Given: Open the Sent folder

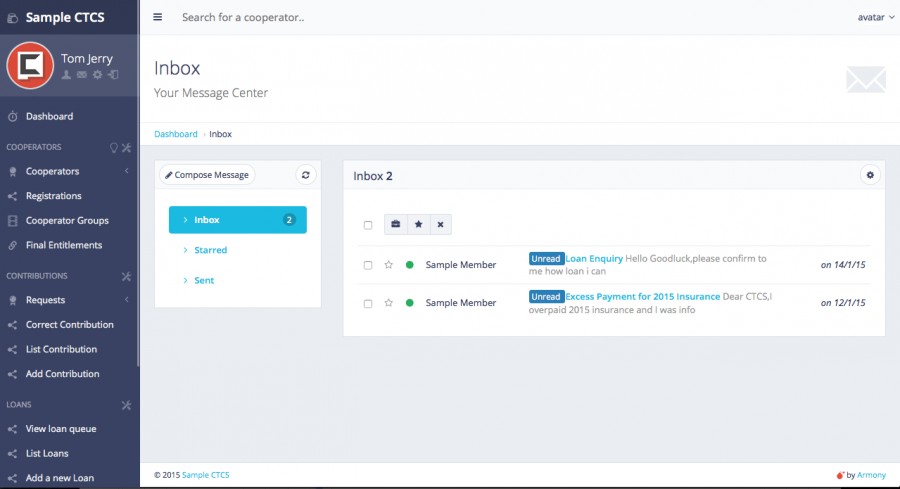Looking at the screenshot, I should click(204, 281).
